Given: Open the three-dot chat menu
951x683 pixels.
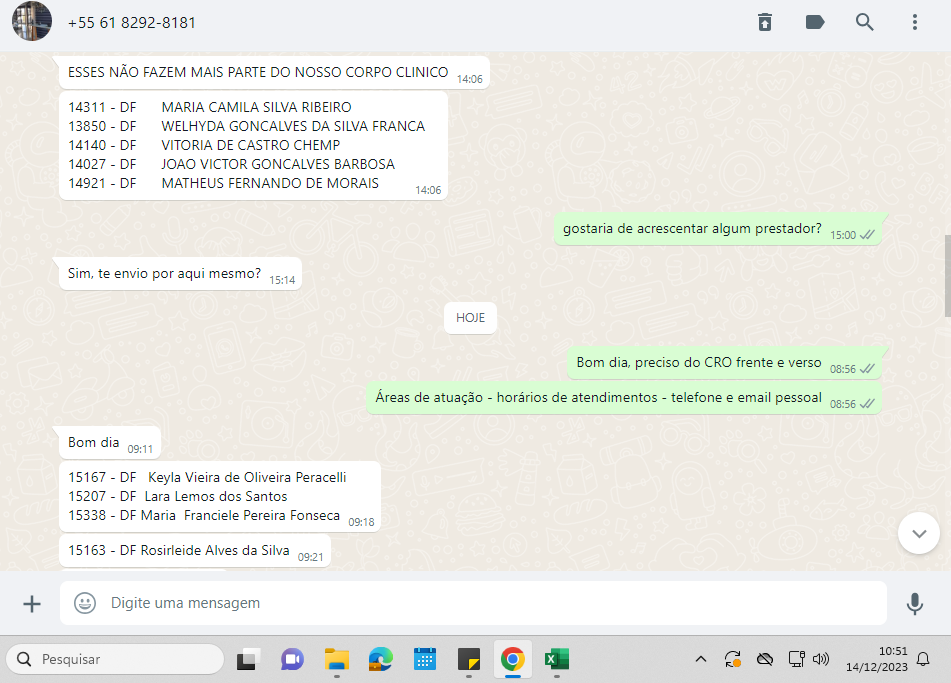Looking at the screenshot, I should 915,22.
